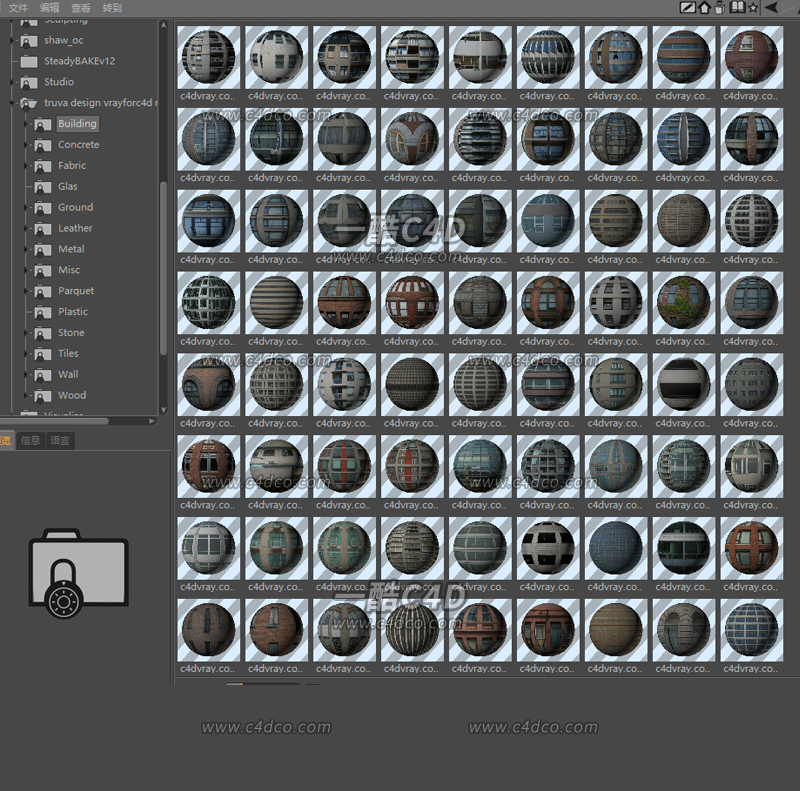
Task: Click the tree panel scroll-down arrow
Action: point(164,409)
